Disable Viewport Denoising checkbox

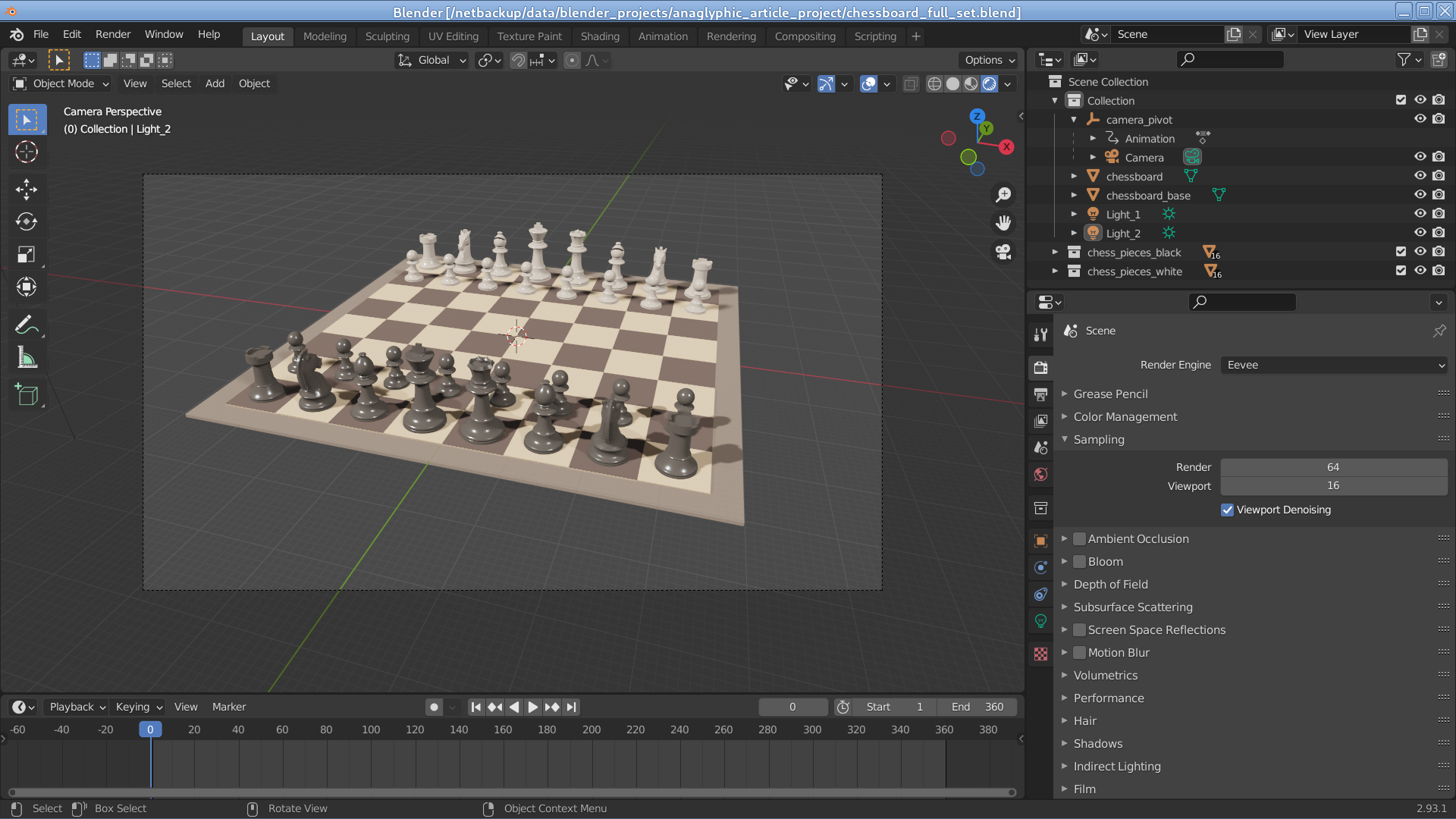1227,510
